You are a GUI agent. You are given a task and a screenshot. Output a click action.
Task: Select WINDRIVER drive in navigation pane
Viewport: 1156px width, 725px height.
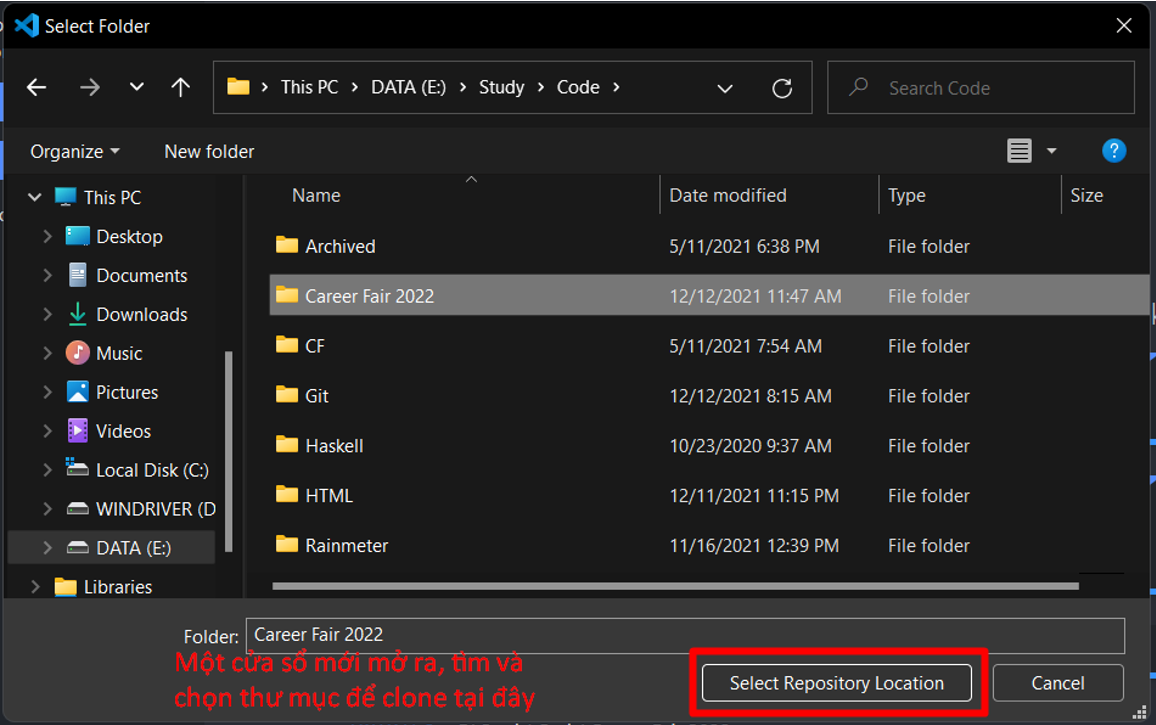tap(156, 509)
